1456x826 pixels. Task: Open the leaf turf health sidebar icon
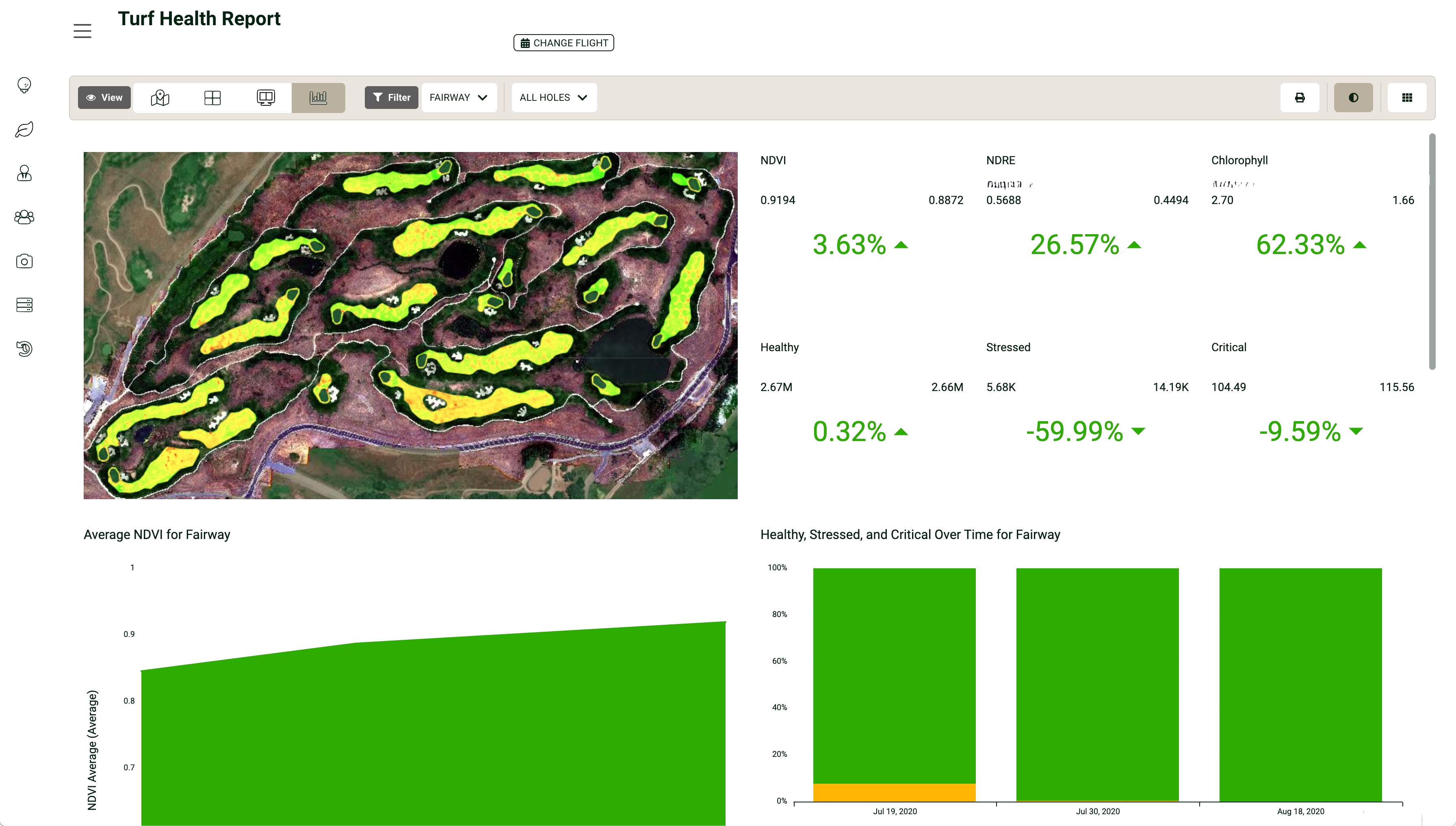coord(24,129)
